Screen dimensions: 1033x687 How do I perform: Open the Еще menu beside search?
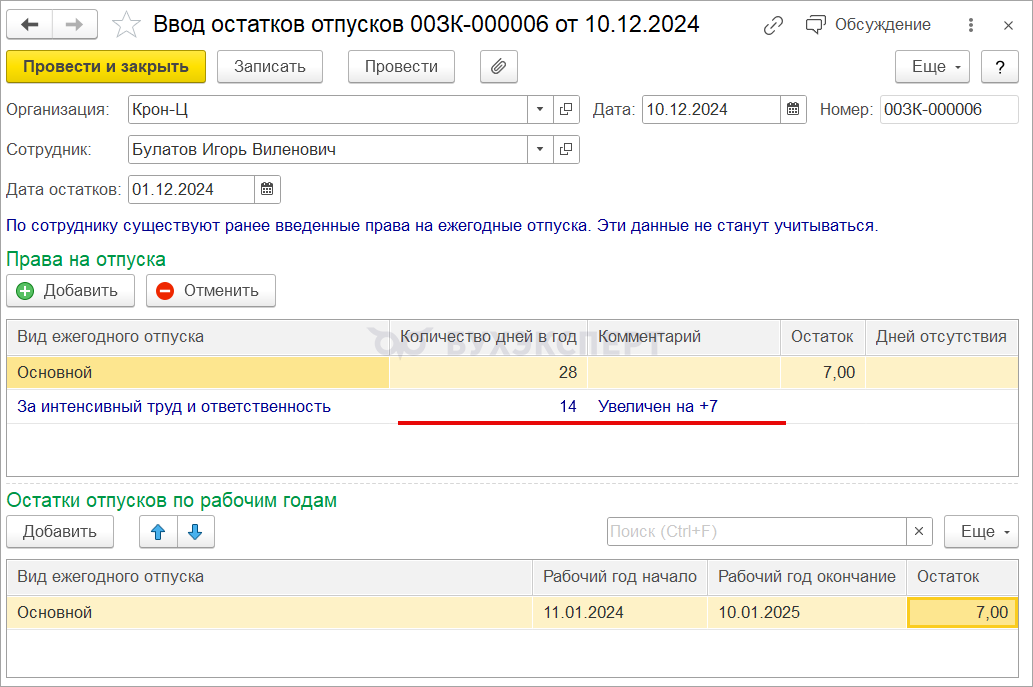[x=980, y=532]
